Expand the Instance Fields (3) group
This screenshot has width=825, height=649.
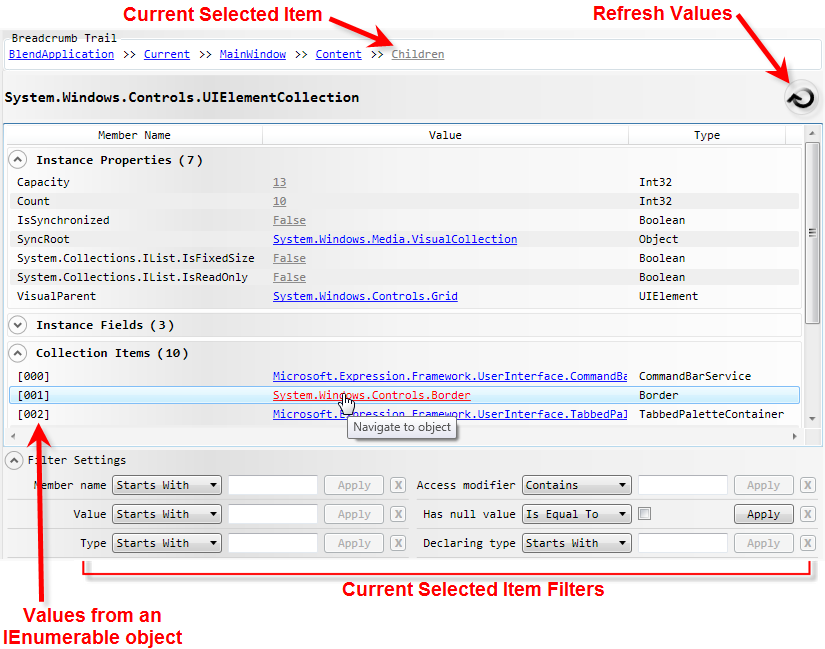(x=17, y=325)
